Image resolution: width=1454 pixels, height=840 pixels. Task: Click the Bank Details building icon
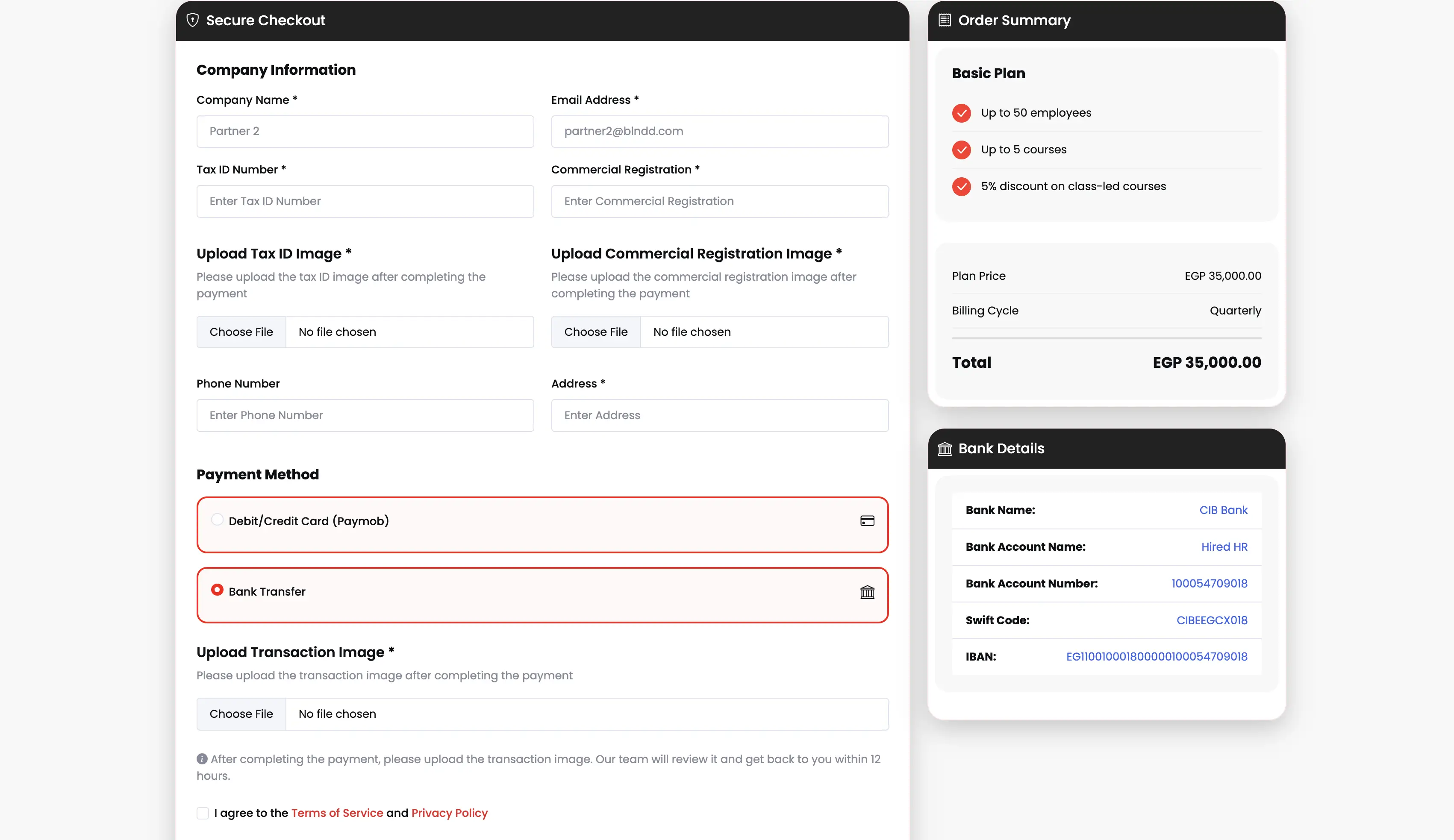coord(945,449)
